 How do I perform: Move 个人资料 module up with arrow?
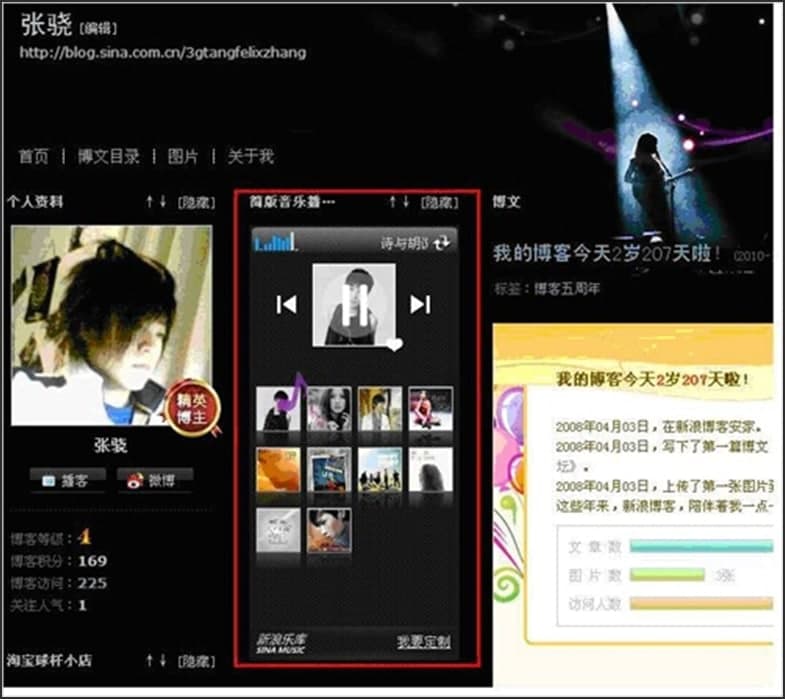[149, 202]
